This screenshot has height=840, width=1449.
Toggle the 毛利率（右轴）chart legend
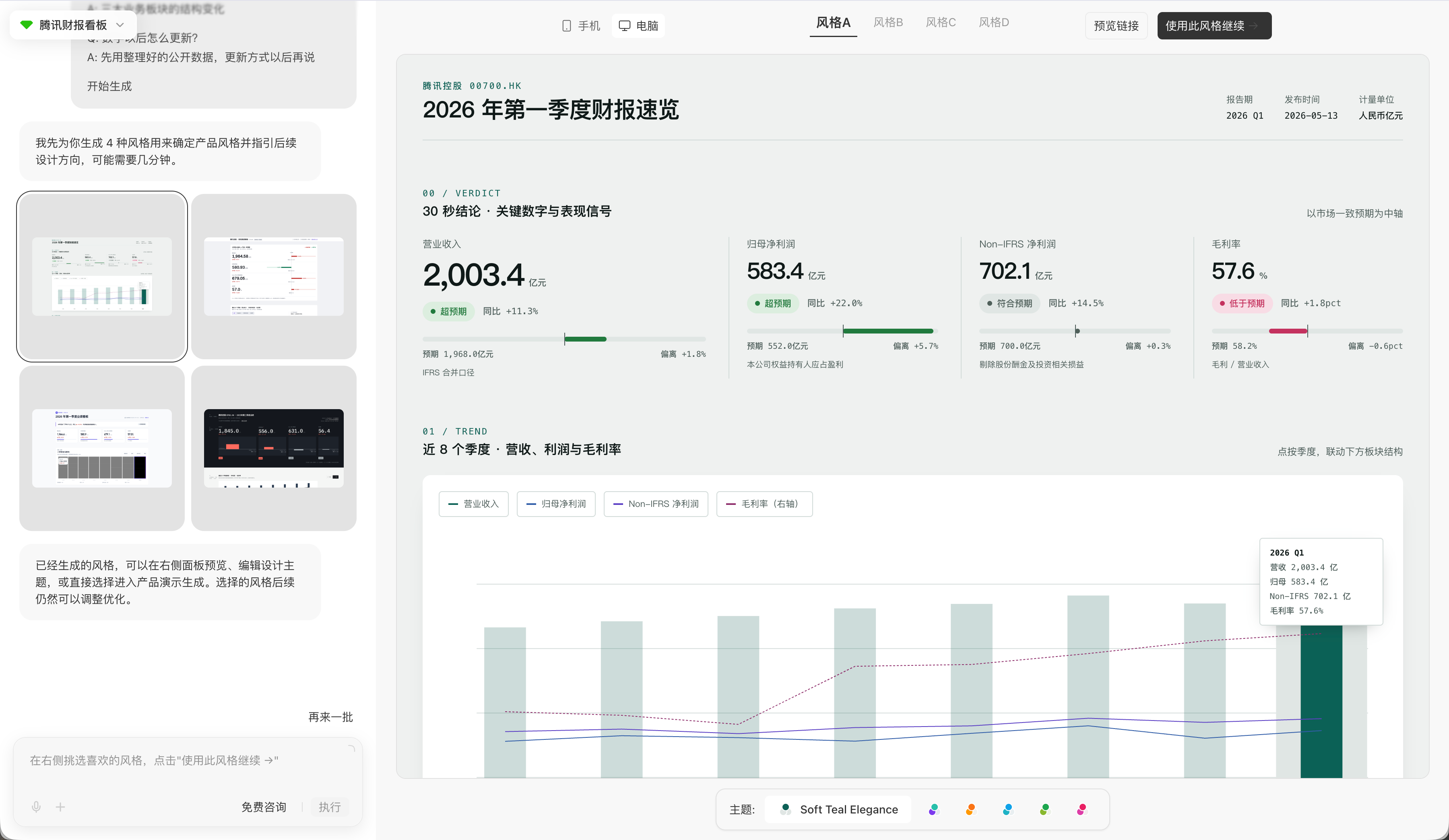pyautogui.click(x=764, y=504)
